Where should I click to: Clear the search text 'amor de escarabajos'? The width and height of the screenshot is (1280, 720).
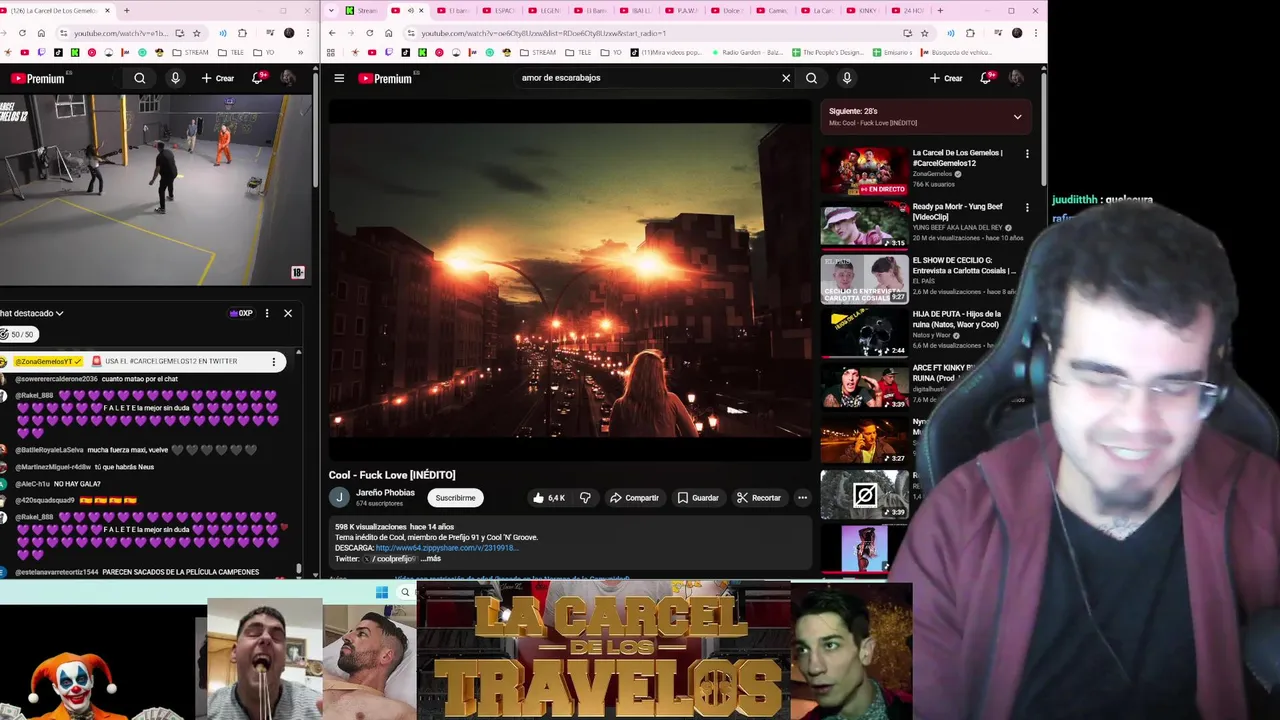[786, 78]
